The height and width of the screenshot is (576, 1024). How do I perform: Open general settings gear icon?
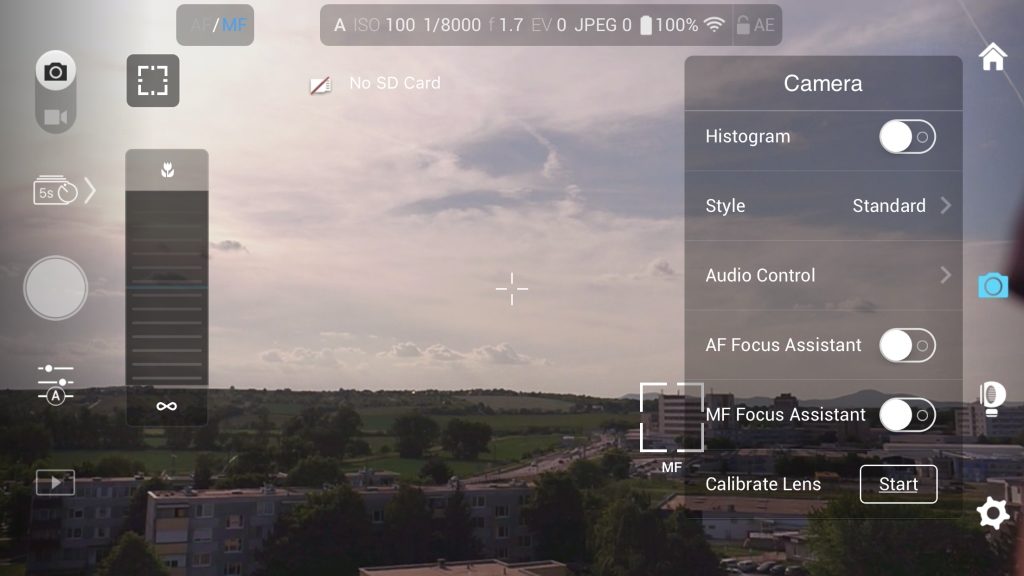point(992,513)
